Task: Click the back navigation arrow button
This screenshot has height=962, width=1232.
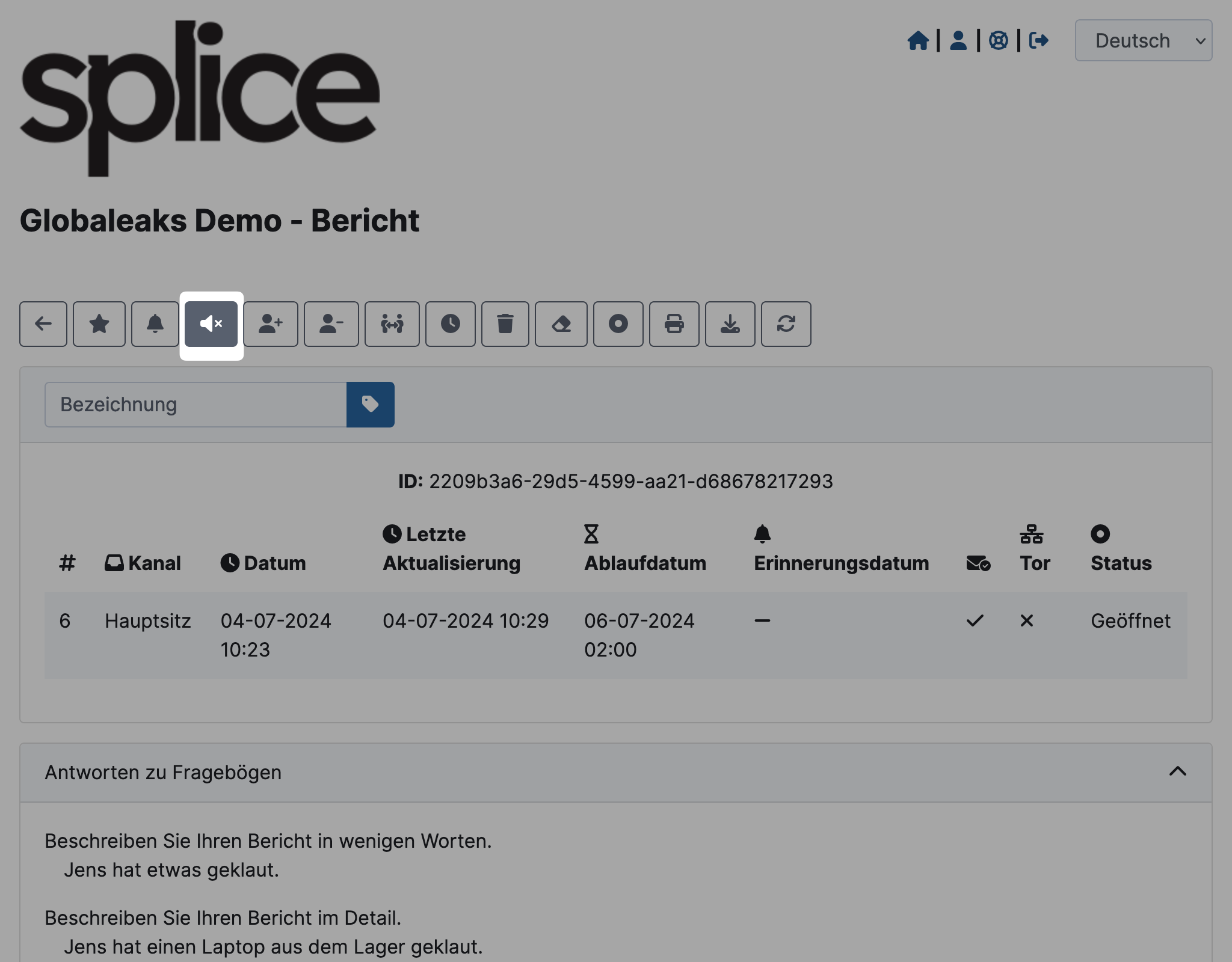Action: tap(42, 323)
